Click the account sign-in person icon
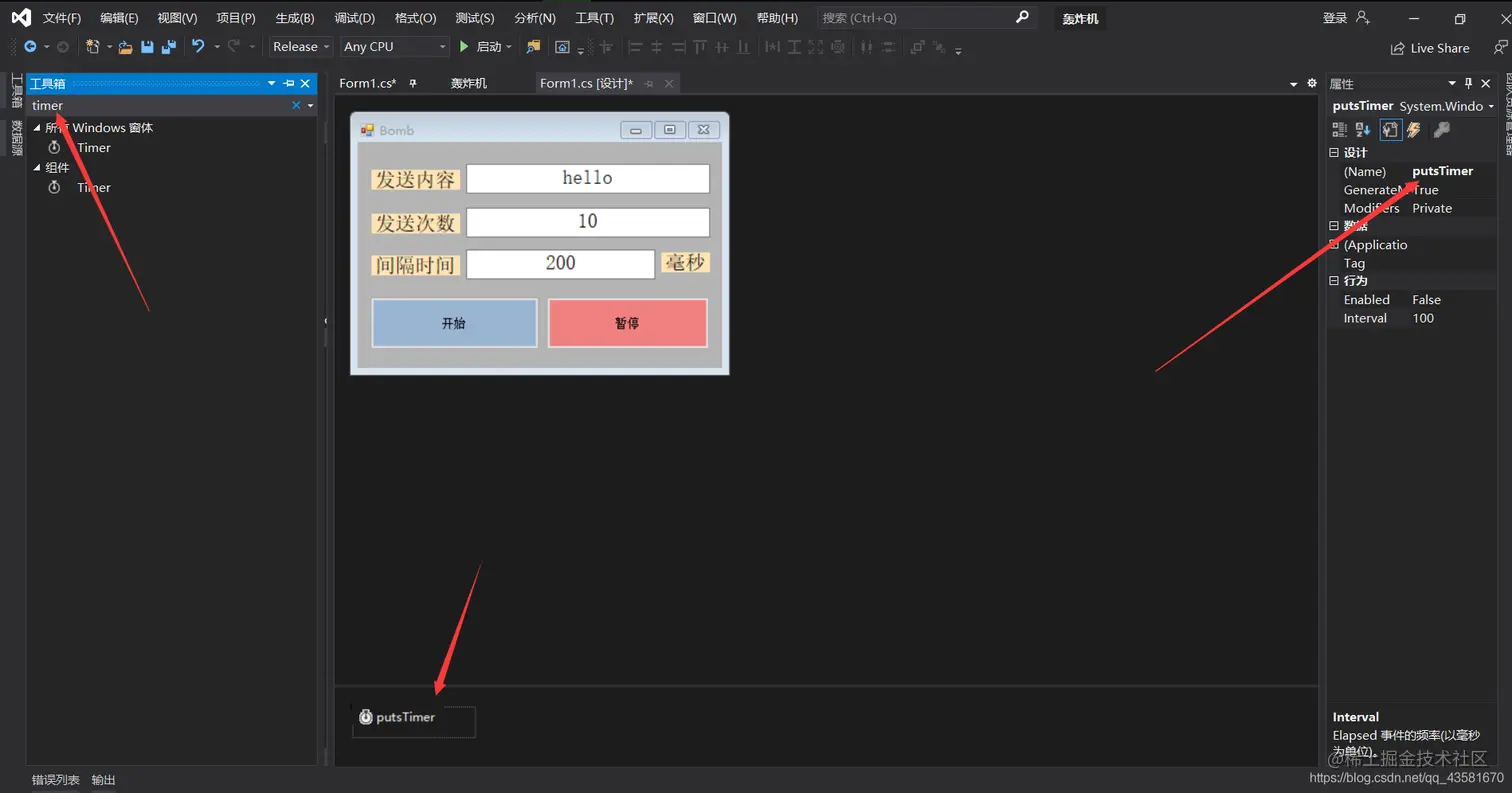This screenshot has height=793, width=1512. click(1363, 18)
